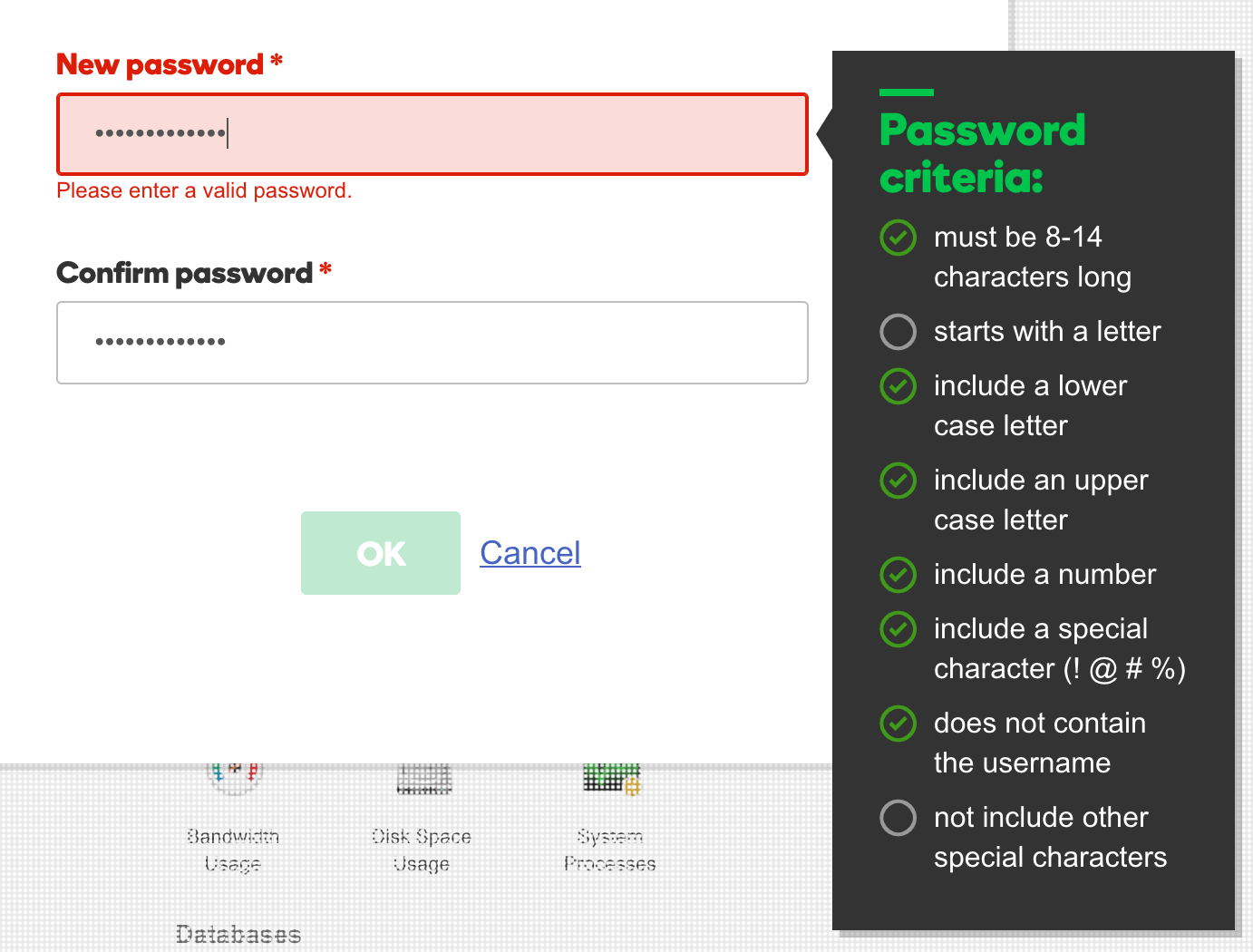Click the checkmark next to "include an upper case letter"

coord(898,481)
